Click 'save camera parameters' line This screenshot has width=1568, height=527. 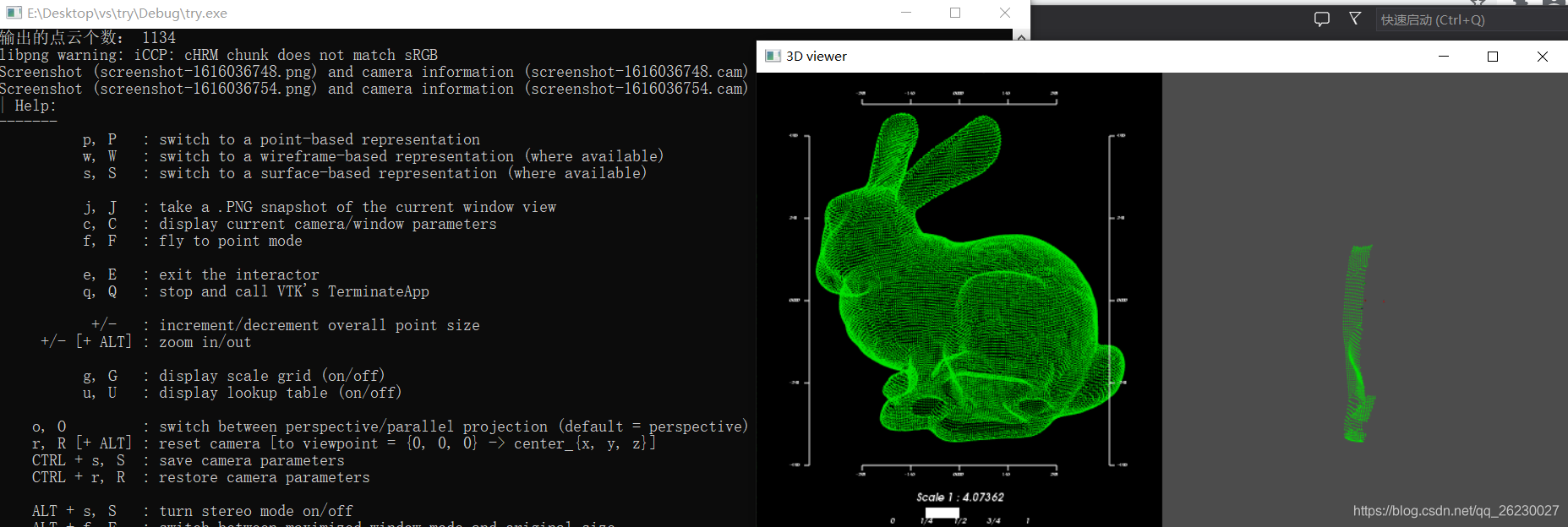pos(252,460)
